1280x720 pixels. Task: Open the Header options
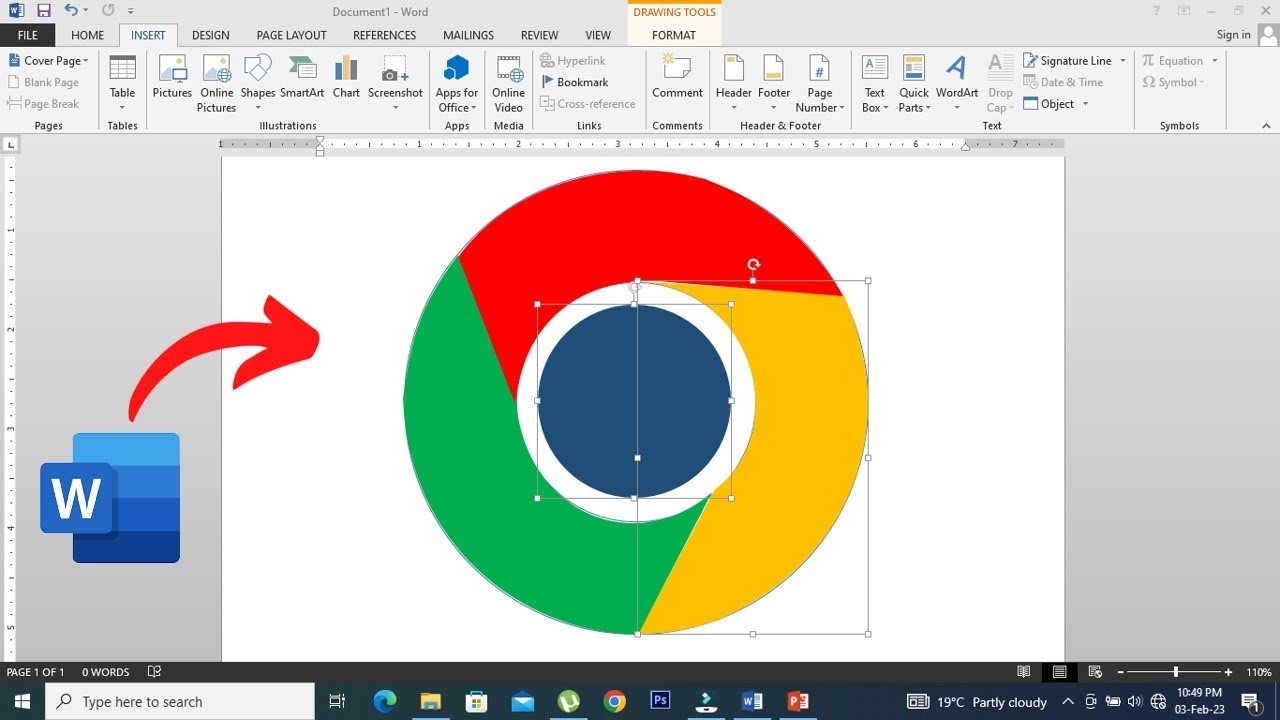(x=733, y=84)
